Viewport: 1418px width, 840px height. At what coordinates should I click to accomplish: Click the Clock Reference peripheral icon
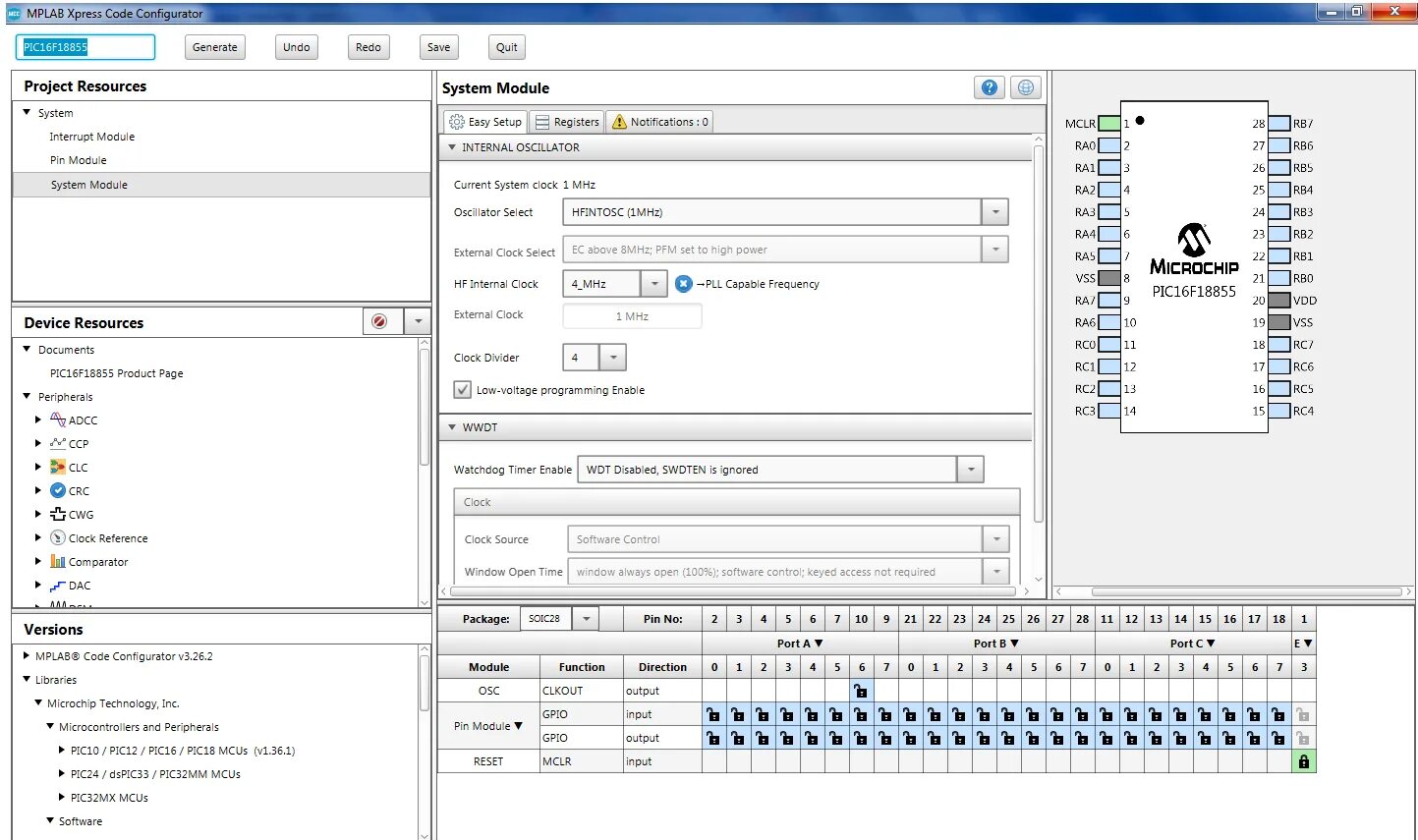[58, 537]
